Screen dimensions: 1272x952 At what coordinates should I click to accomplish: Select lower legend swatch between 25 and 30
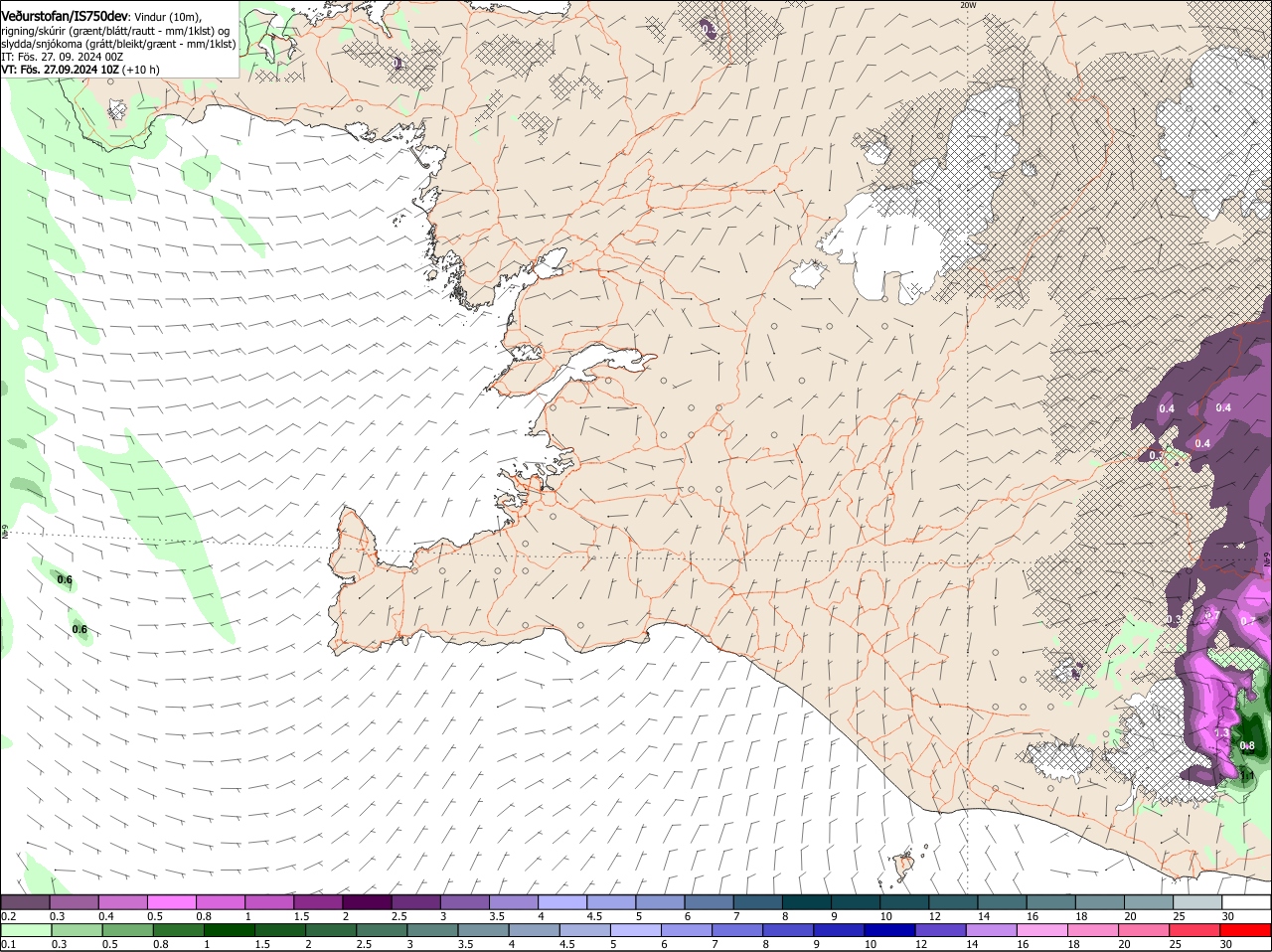(x=1196, y=930)
